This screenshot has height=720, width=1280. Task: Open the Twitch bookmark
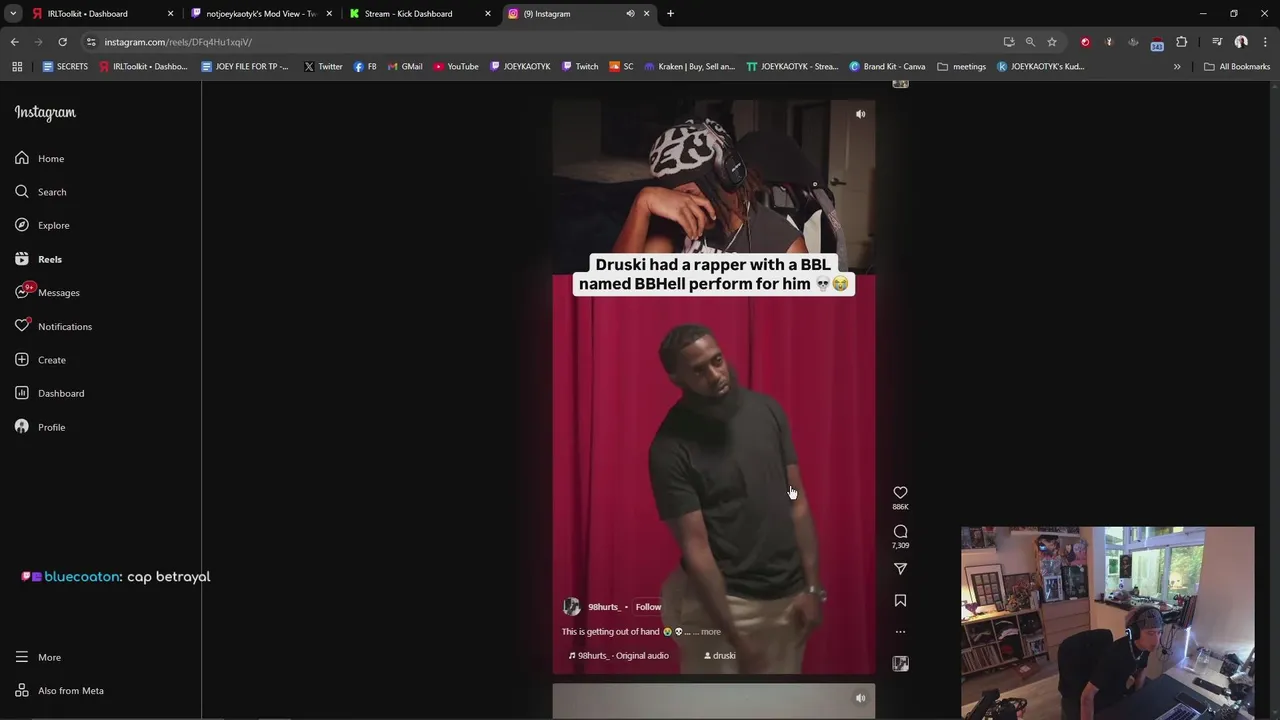[x=580, y=67]
